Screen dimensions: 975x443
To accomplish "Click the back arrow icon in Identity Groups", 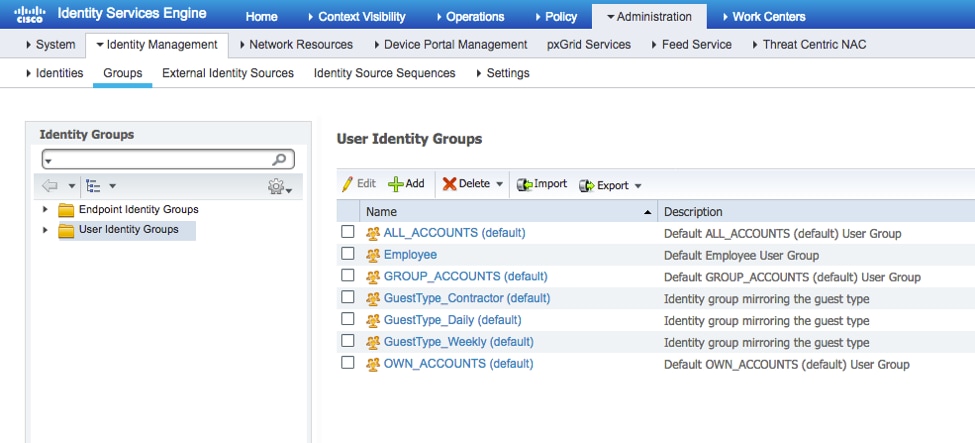I will [x=51, y=186].
